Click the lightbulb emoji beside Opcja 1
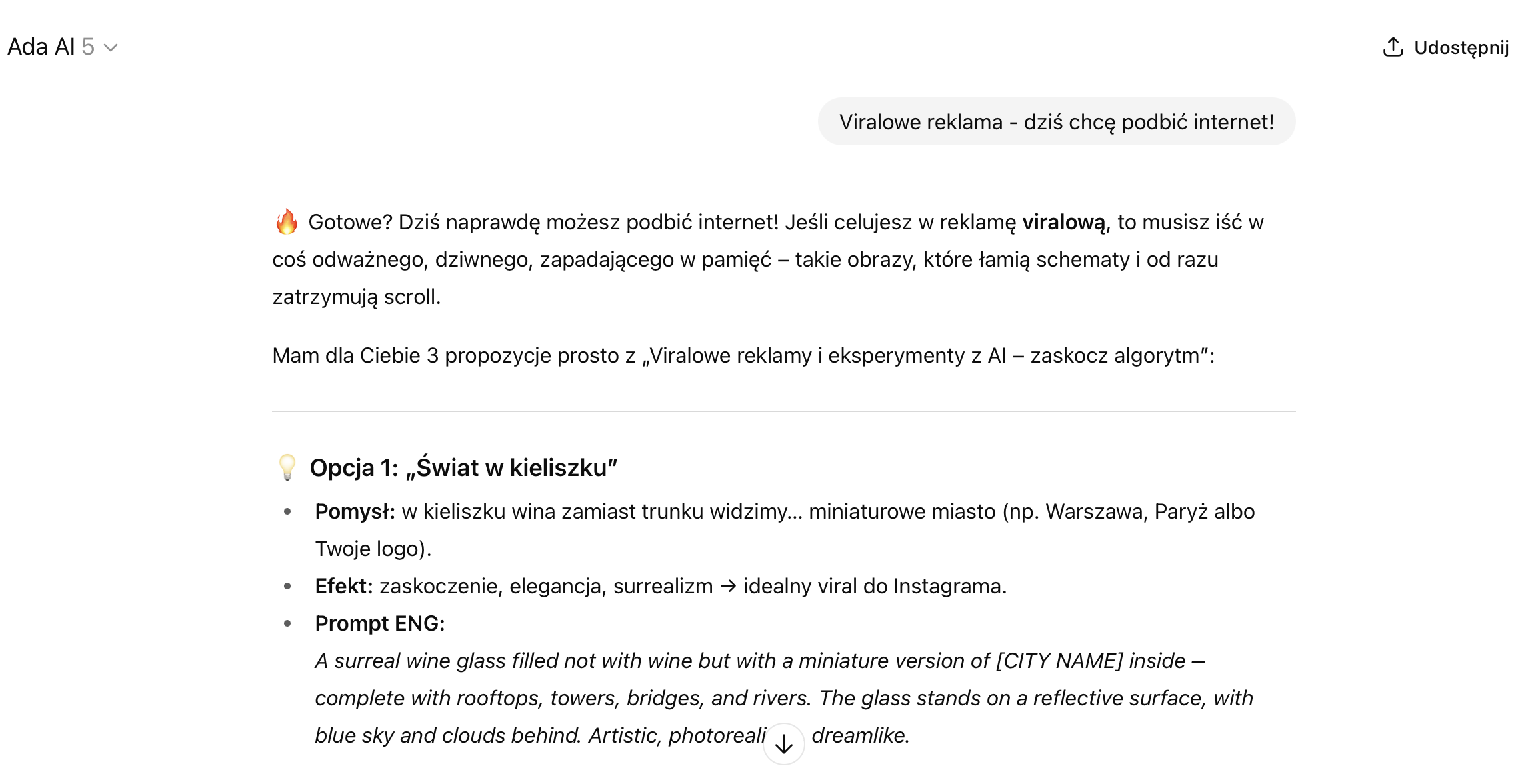 coord(287,467)
